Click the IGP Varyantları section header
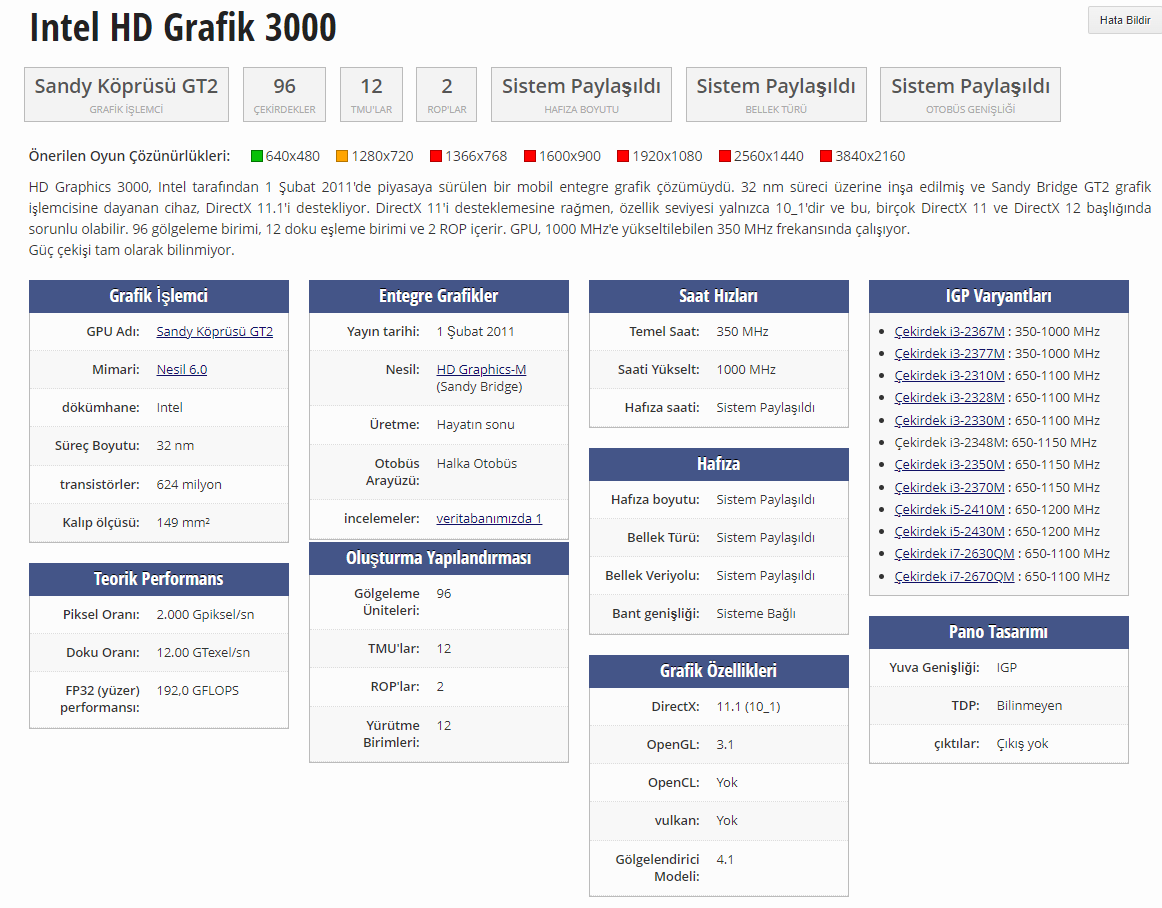 pyautogui.click(x=999, y=296)
